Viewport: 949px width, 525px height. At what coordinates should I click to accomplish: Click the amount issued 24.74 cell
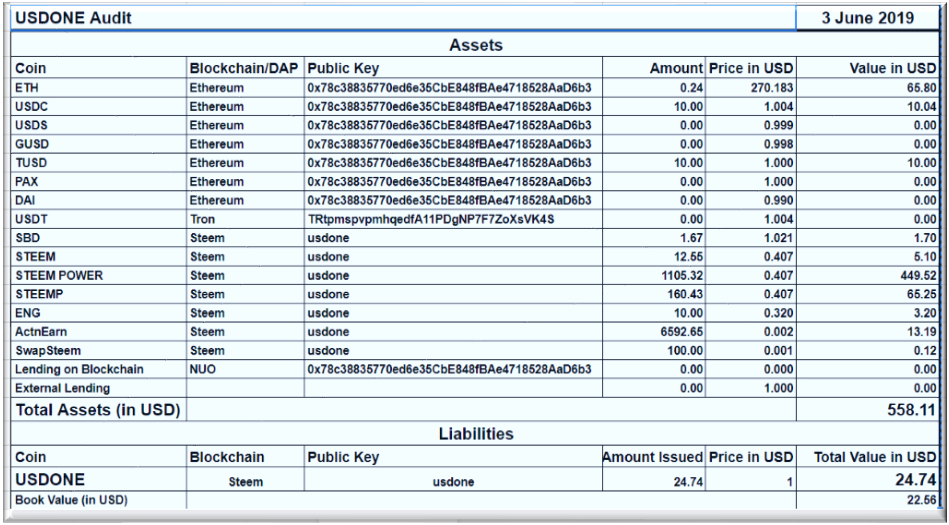pyautogui.click(x=654, y=480)
